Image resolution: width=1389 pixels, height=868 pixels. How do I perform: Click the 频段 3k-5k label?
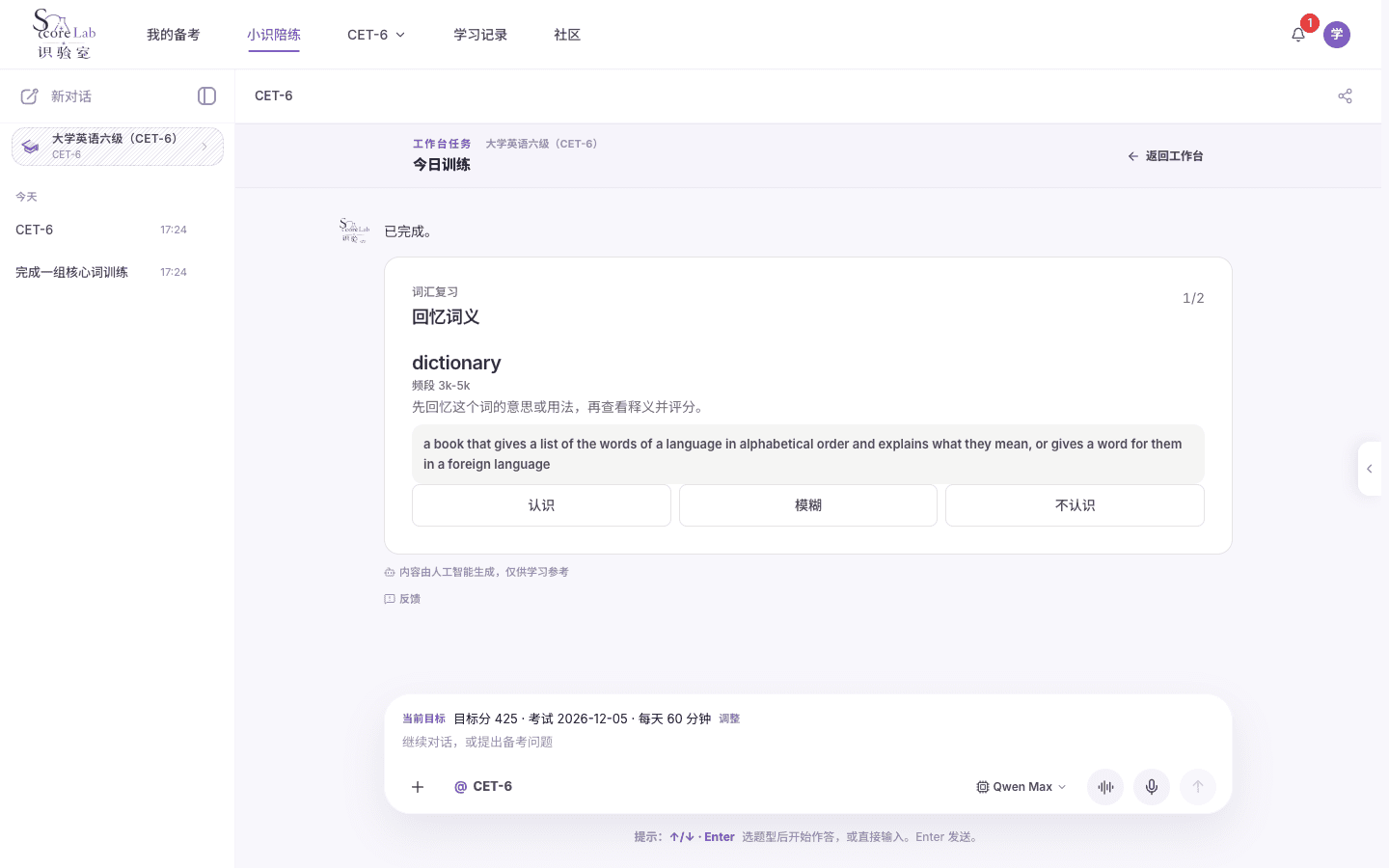click(x=441, y=386)
